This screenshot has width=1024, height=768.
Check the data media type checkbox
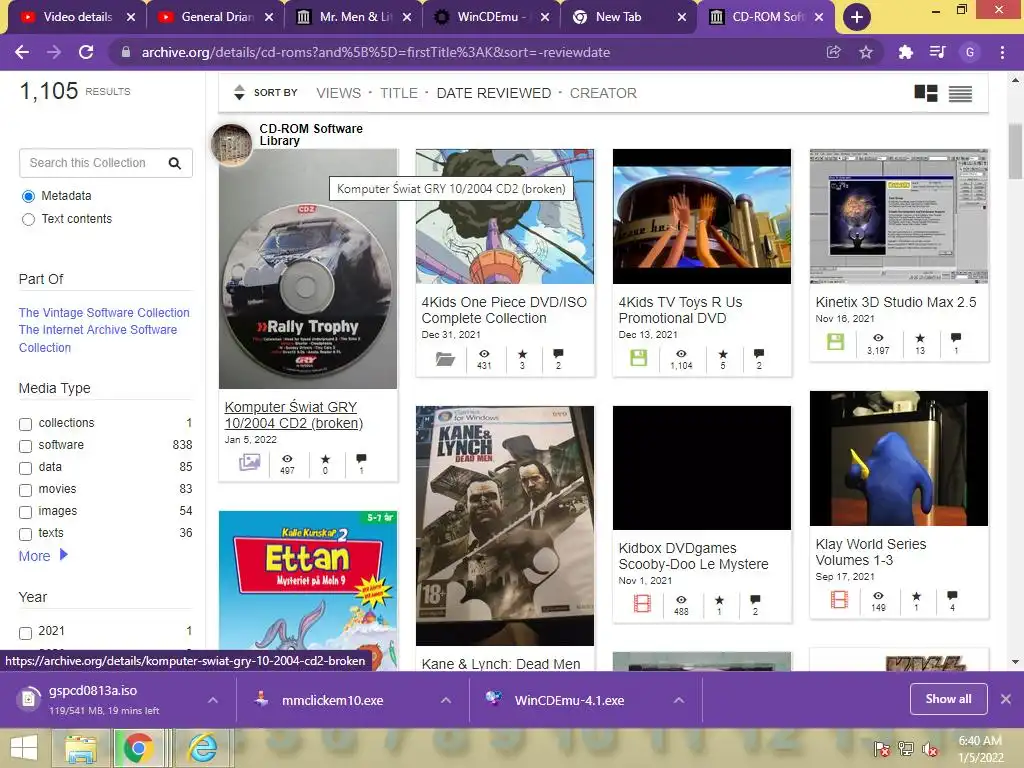25,468
